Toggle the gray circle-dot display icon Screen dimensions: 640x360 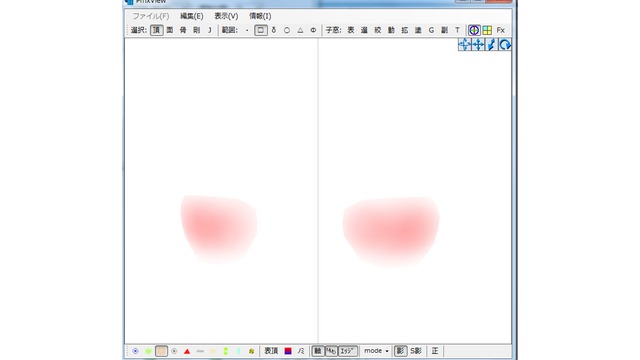tap(174, 351)
